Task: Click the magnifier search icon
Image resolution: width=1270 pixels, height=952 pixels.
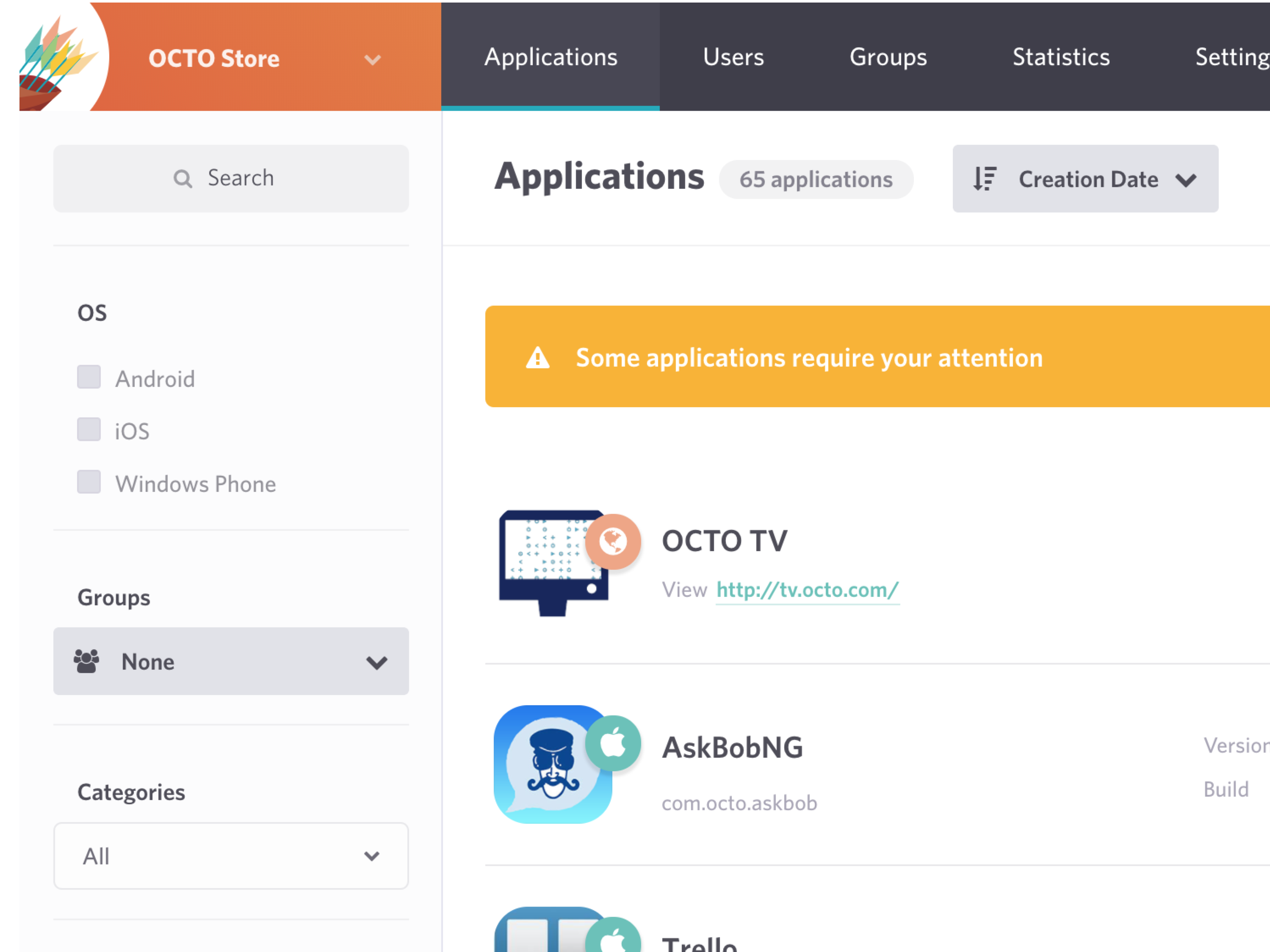Action: [x=183, y=179]
